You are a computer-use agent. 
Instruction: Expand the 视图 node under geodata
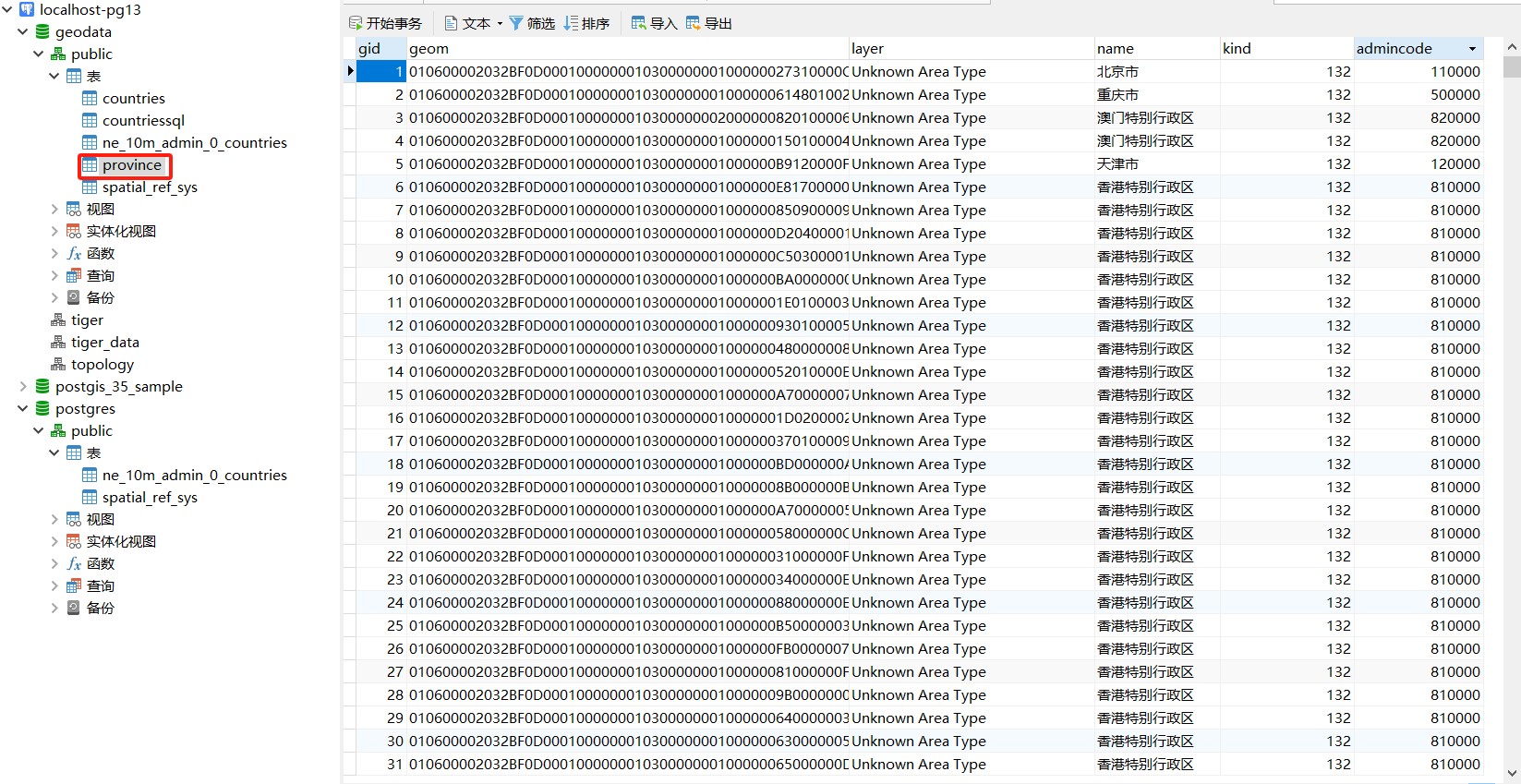click(x=54, y=209)
